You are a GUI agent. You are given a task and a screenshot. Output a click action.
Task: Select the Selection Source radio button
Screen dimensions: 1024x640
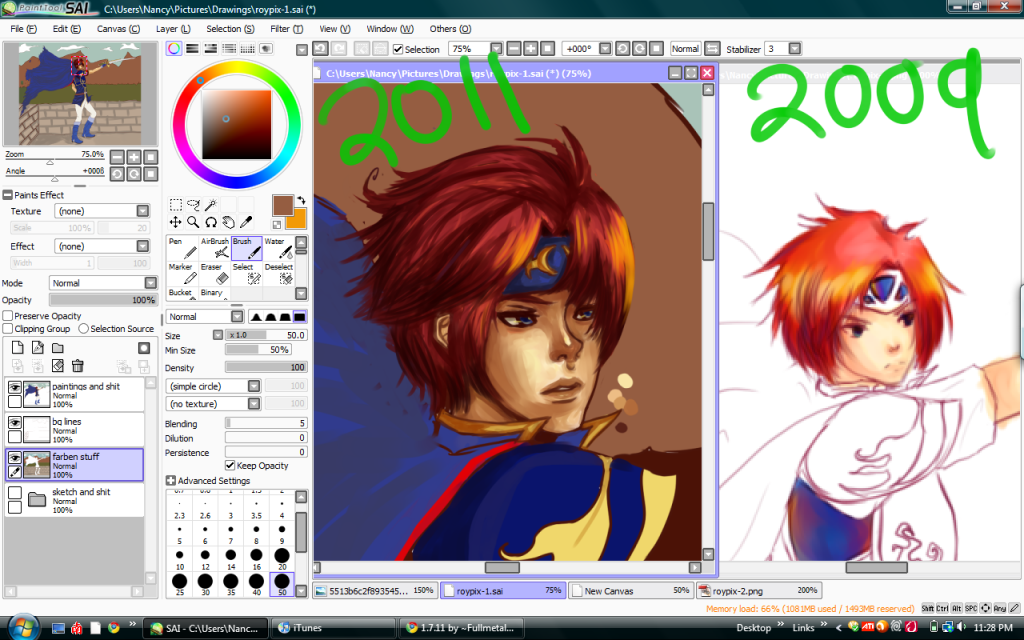click(x=84, y=329)
